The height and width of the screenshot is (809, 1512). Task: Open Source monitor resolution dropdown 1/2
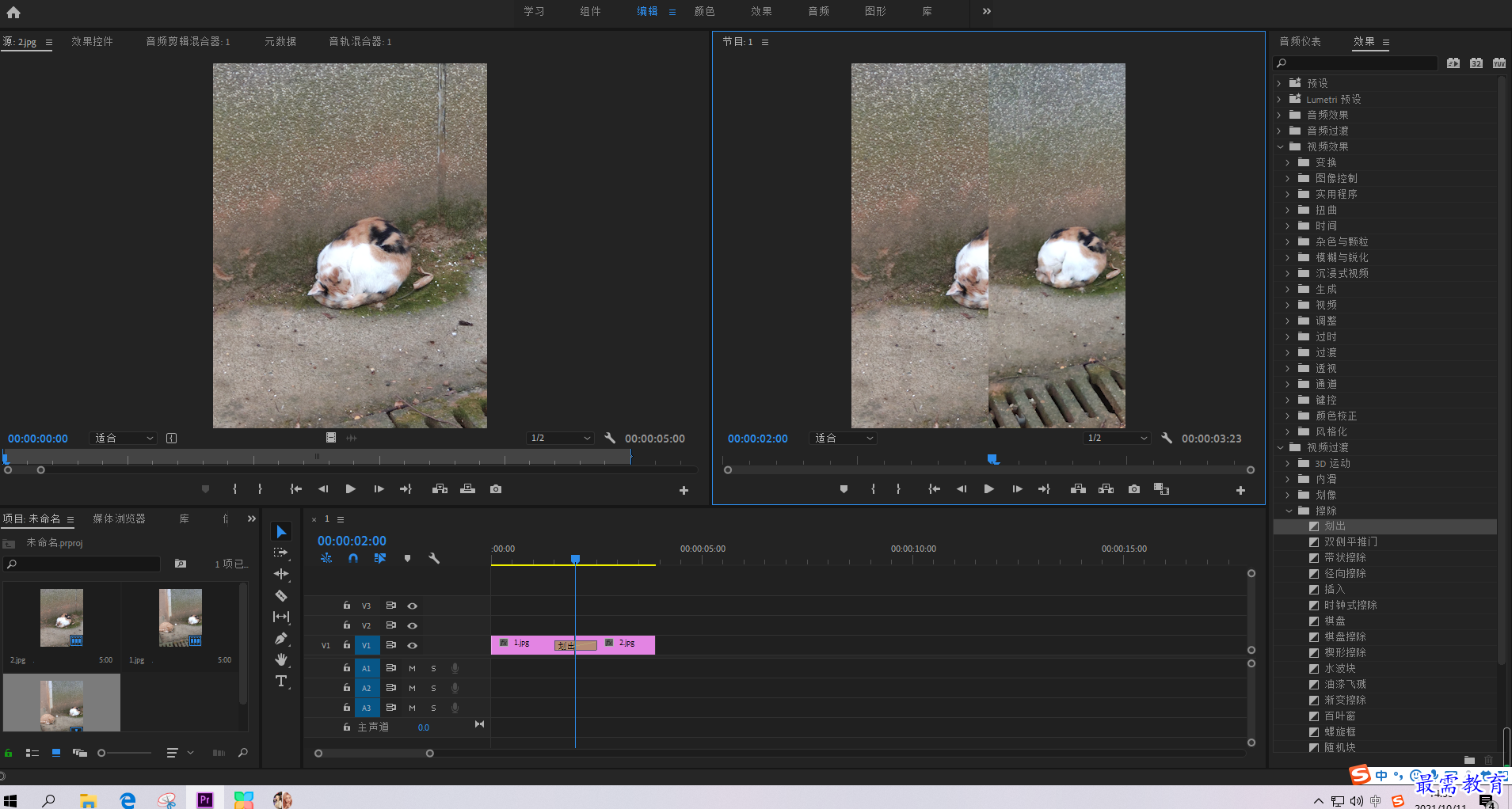click(560, 438)
